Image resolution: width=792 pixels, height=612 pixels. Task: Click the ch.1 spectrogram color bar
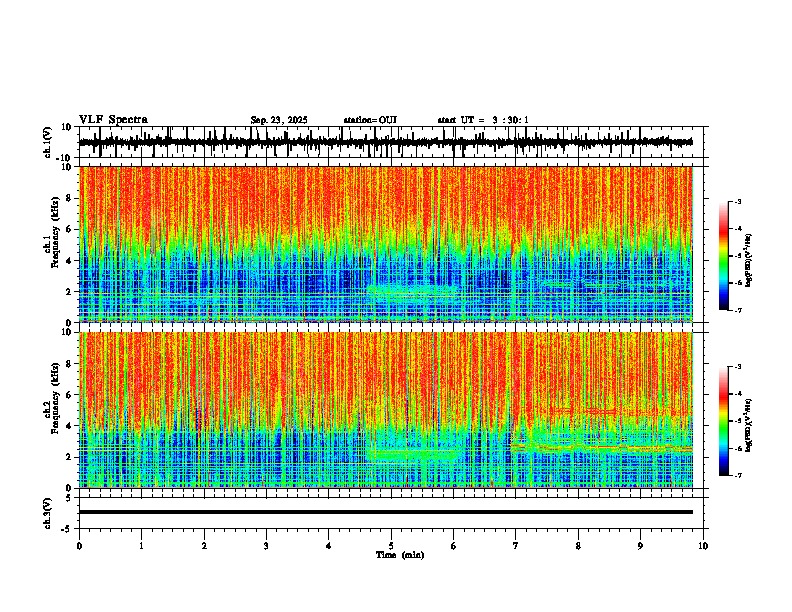[x=724, y=256]
